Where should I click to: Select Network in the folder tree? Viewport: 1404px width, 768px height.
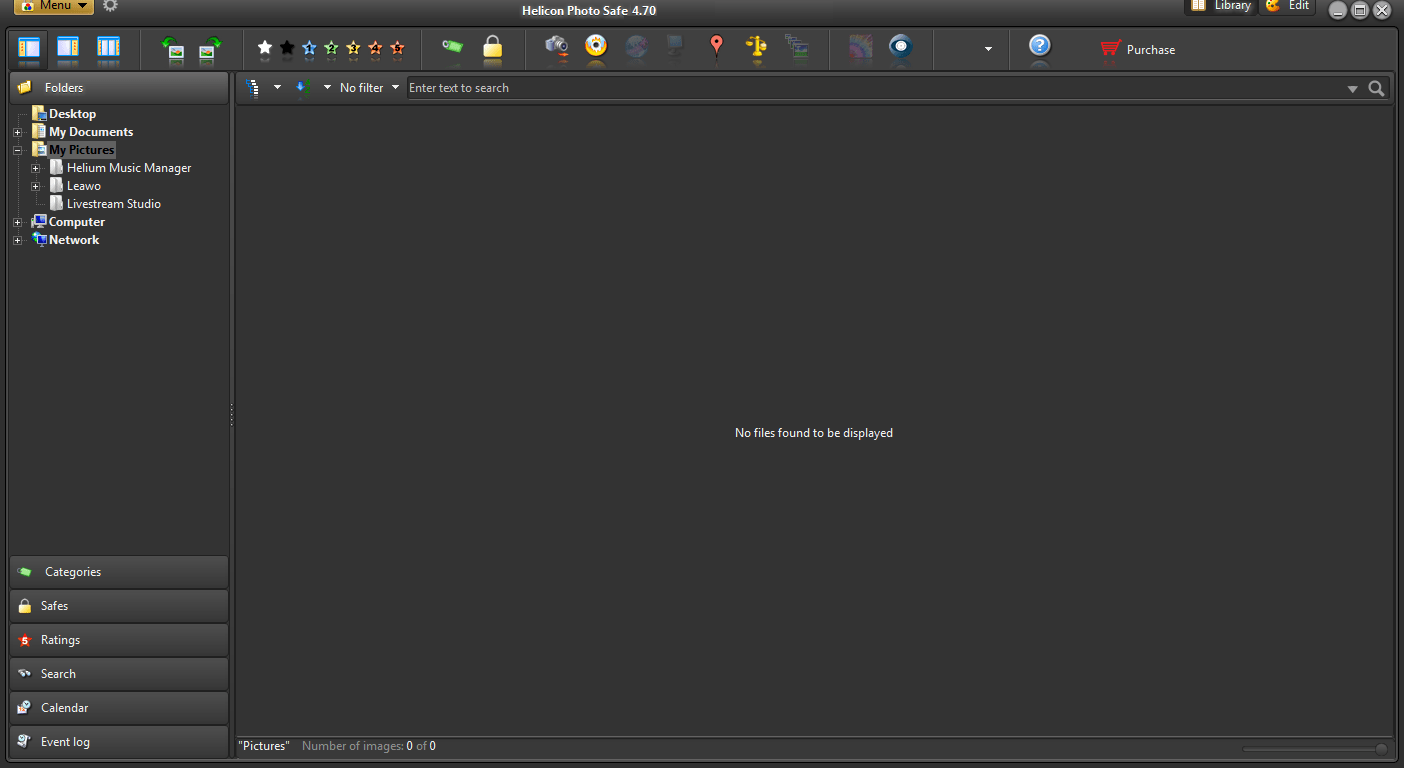[74, 240]
